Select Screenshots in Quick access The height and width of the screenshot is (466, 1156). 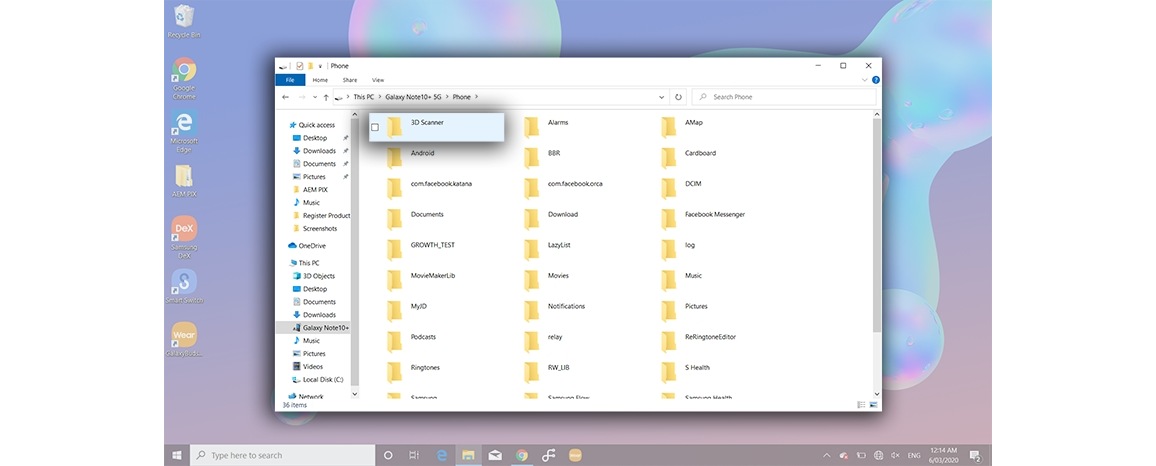tap(315, 229)
